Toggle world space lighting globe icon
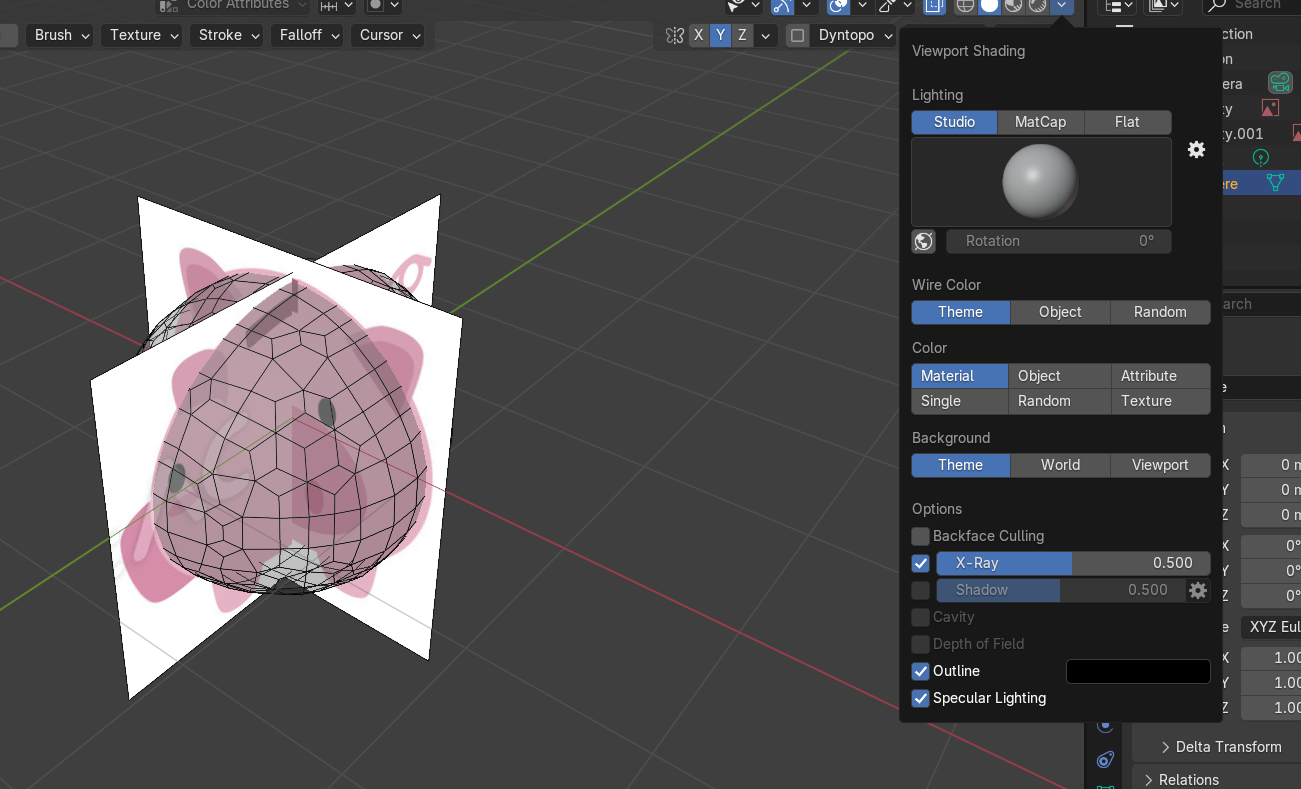This screenshot has width=1301, height=789. pyautogui.click(x=924, y=241)
